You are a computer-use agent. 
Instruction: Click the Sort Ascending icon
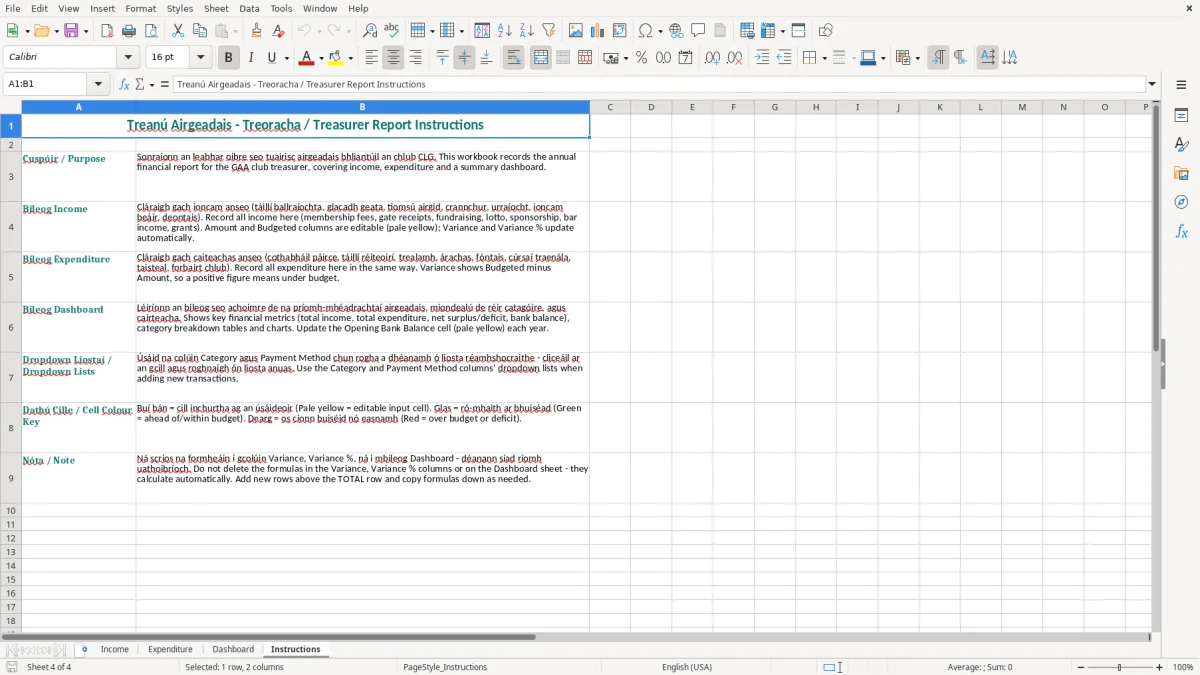click(x=505, y=31)
